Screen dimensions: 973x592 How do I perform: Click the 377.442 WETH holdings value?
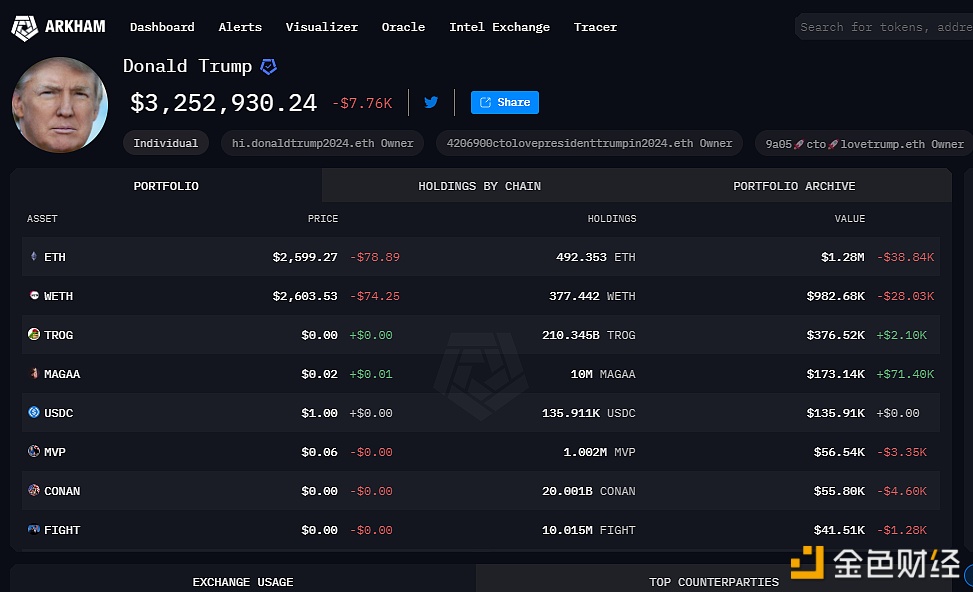coord(593,296)
